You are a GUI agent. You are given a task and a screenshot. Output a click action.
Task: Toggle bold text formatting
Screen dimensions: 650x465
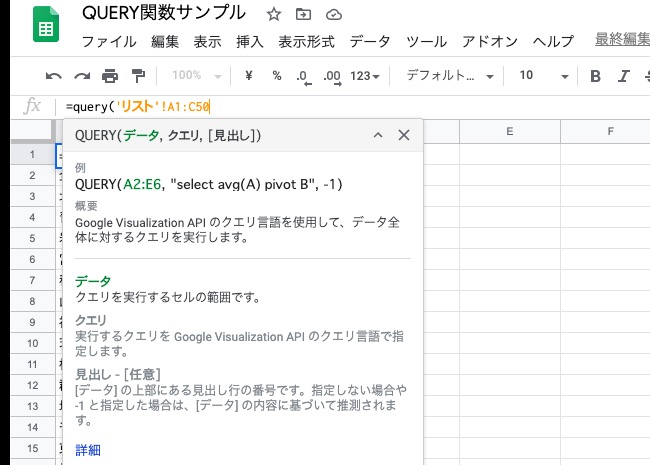pyautogui.click(x=595, y=76)
